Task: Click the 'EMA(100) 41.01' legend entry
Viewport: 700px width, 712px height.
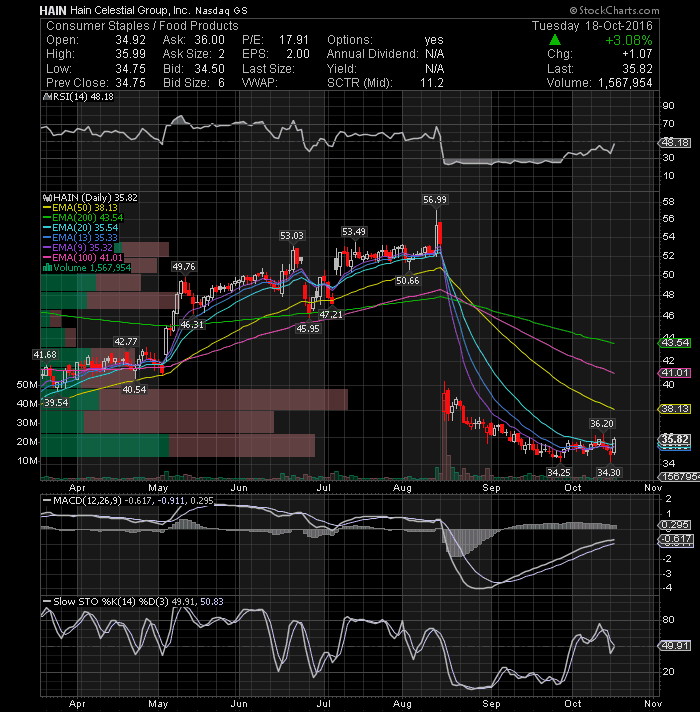Action: pos(88,257)
